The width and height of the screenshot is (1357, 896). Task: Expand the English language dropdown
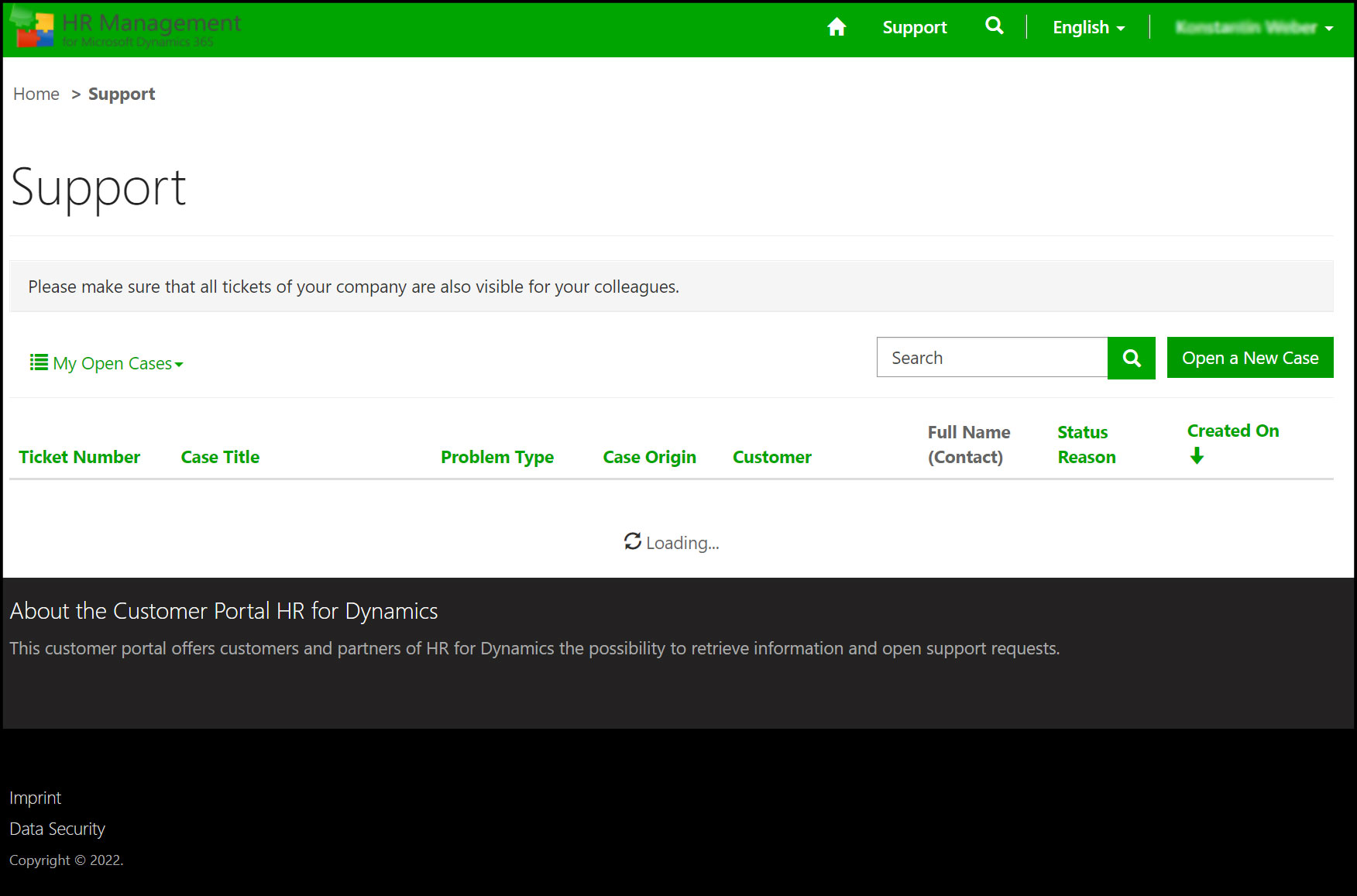[x=1088, y=28]
